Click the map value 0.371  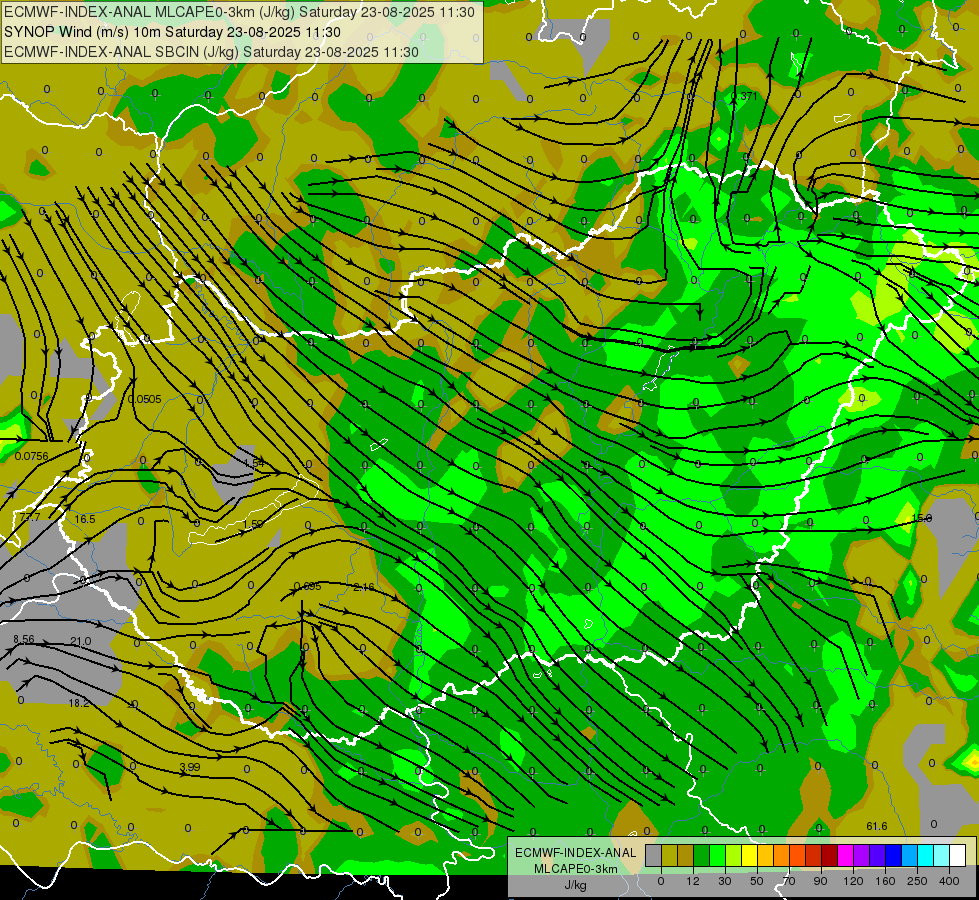pos(744,96)
